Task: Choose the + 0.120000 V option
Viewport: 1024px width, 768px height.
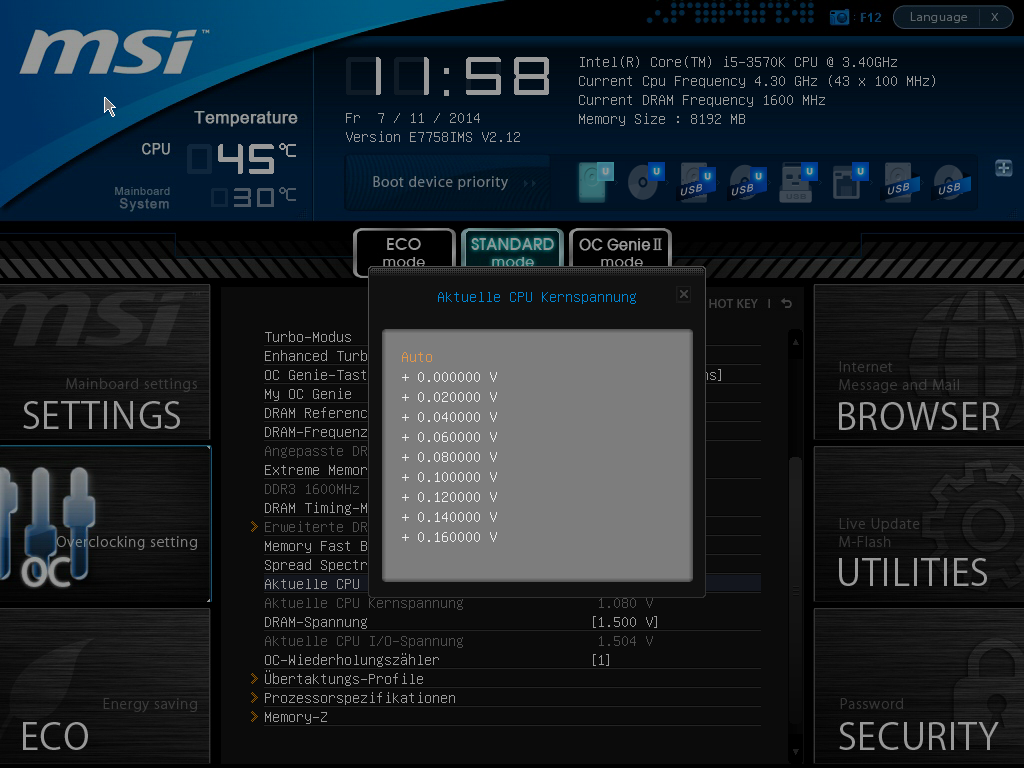Action: tap(449, 498)
